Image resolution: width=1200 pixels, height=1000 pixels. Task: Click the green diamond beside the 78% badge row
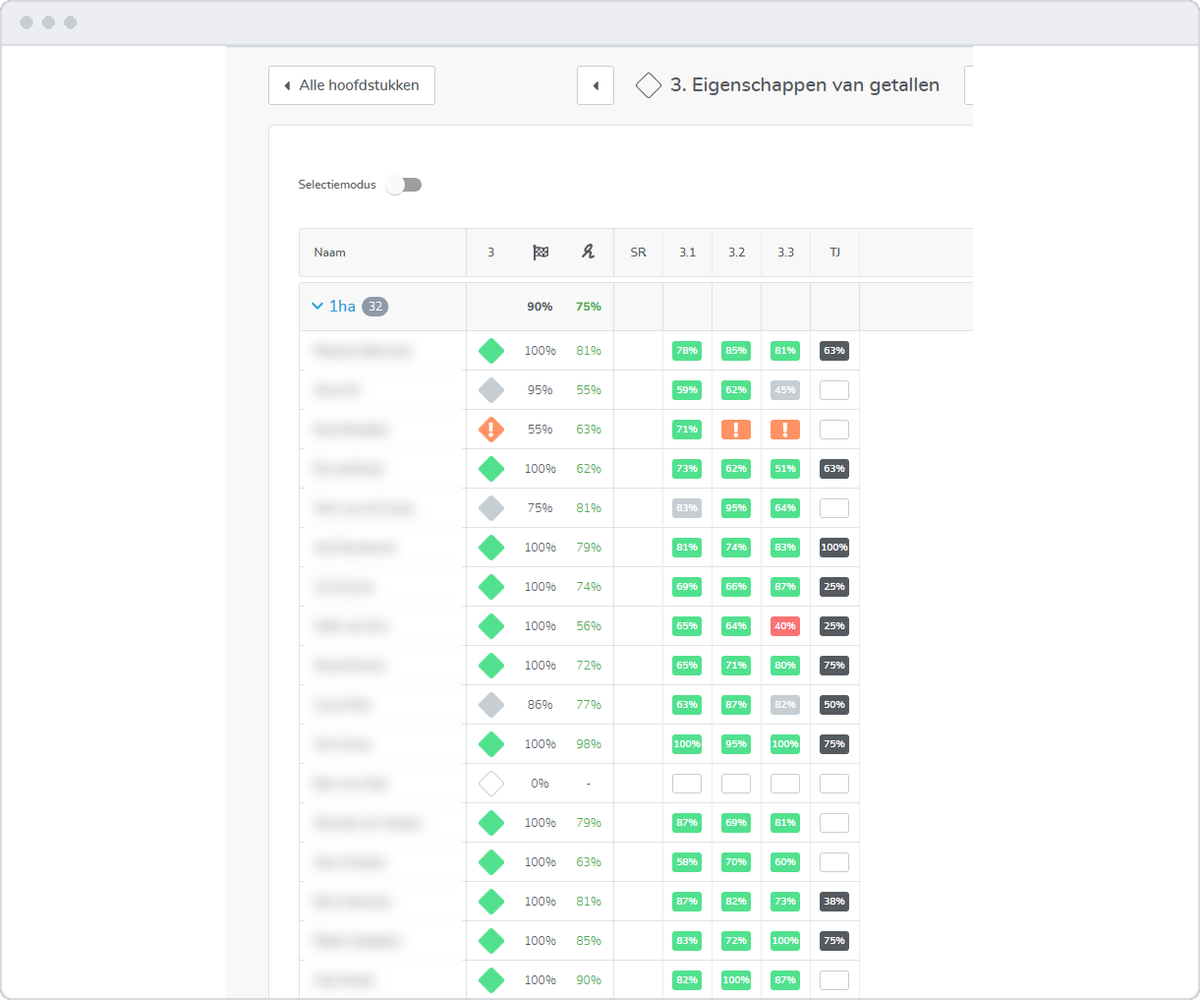click(491, 351)
